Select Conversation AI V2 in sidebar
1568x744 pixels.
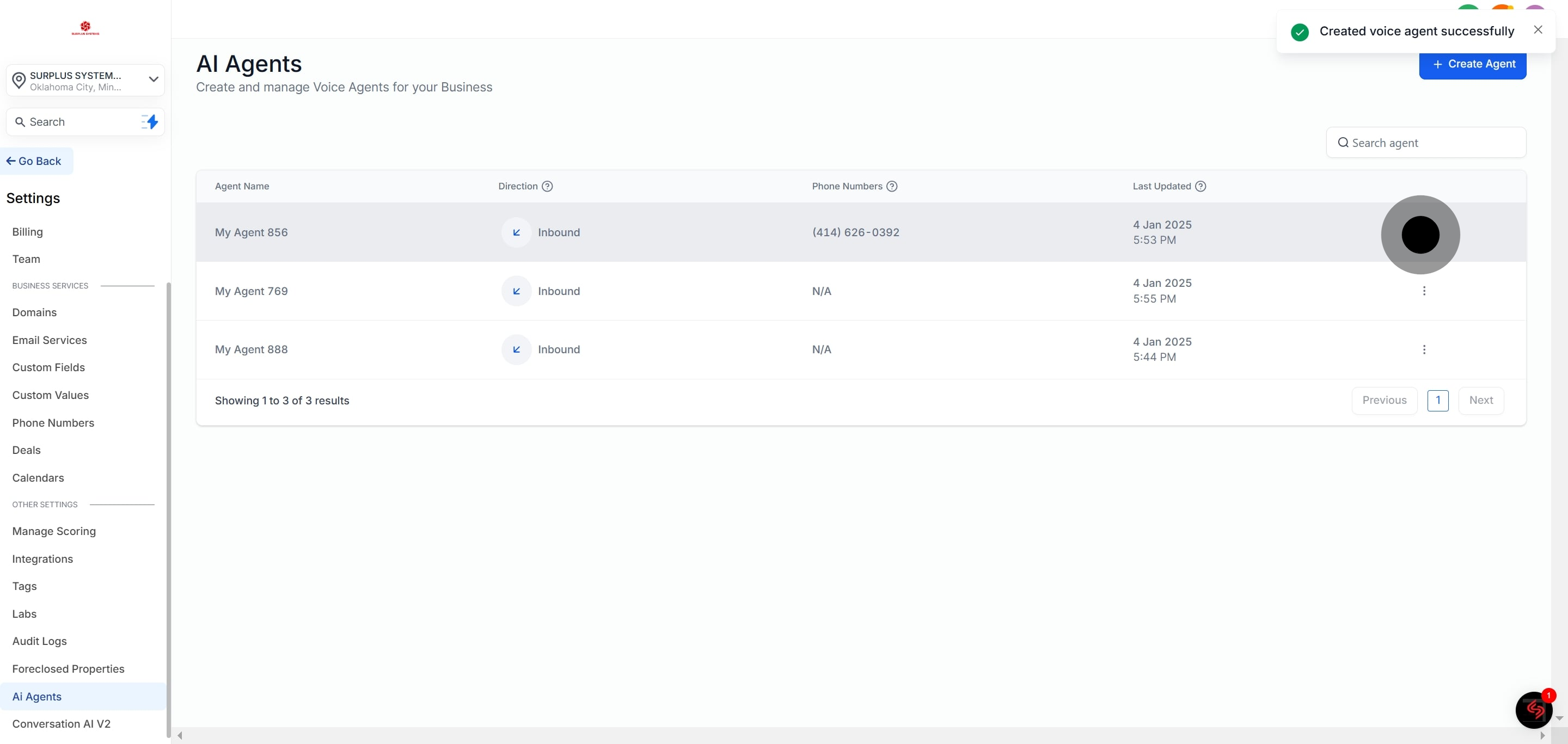click(62, 724)
